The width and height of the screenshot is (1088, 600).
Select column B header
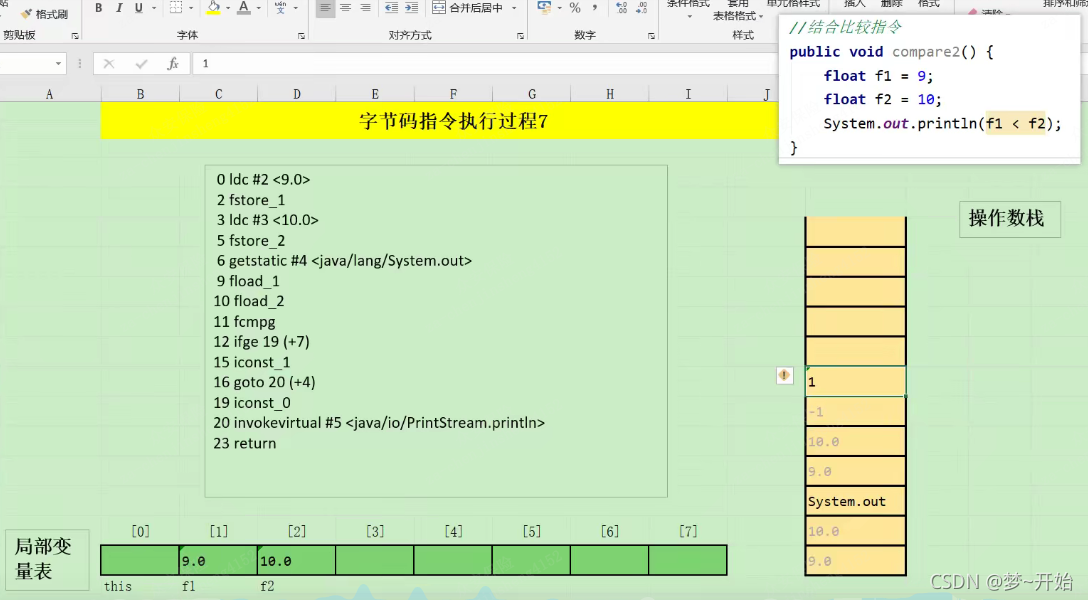(x=140, y=94)
